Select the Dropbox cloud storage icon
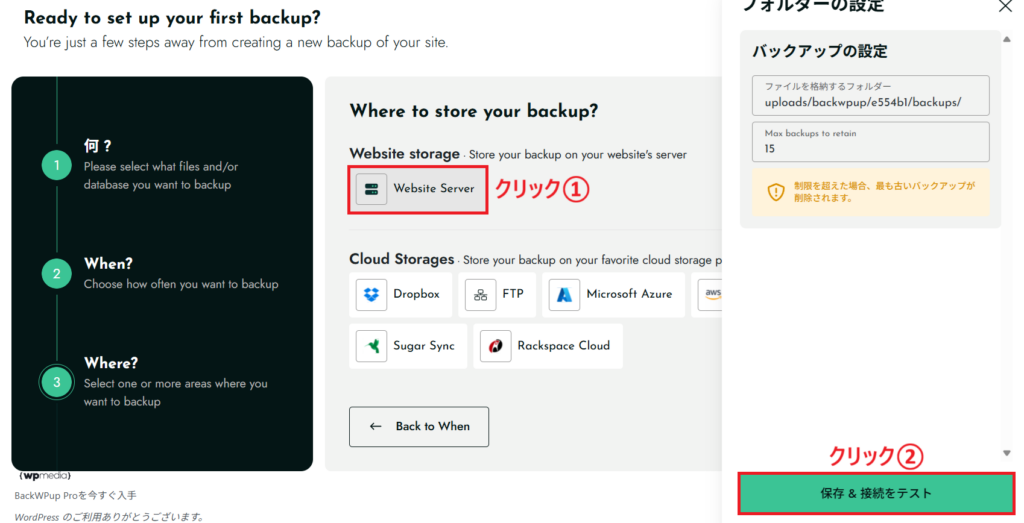The width and height of the screenshot is (1024, 523). pos(372,294)
